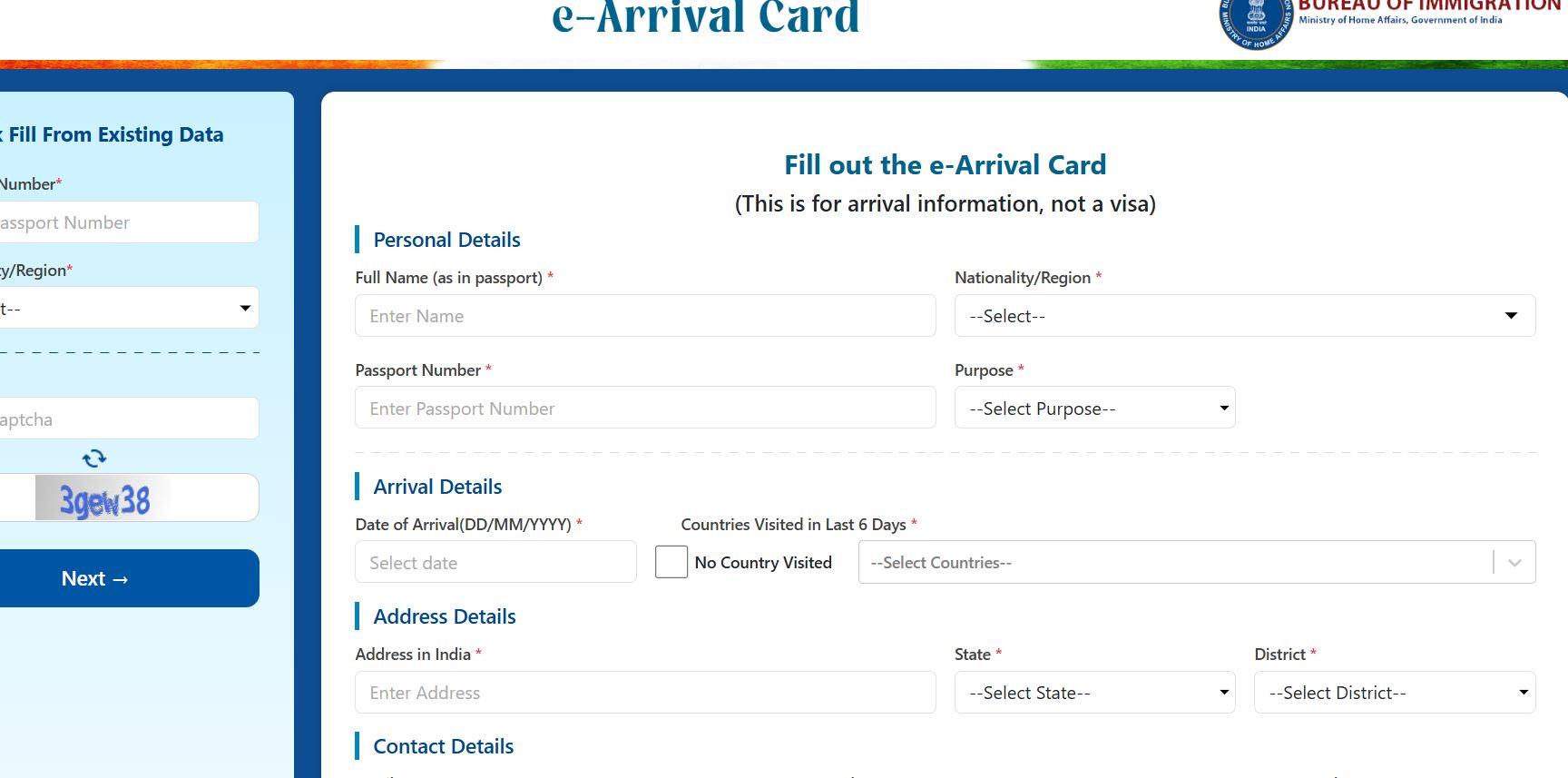Expand the Select Countries chevron
Screen dimensions: 1568x778
point(1514,563)
